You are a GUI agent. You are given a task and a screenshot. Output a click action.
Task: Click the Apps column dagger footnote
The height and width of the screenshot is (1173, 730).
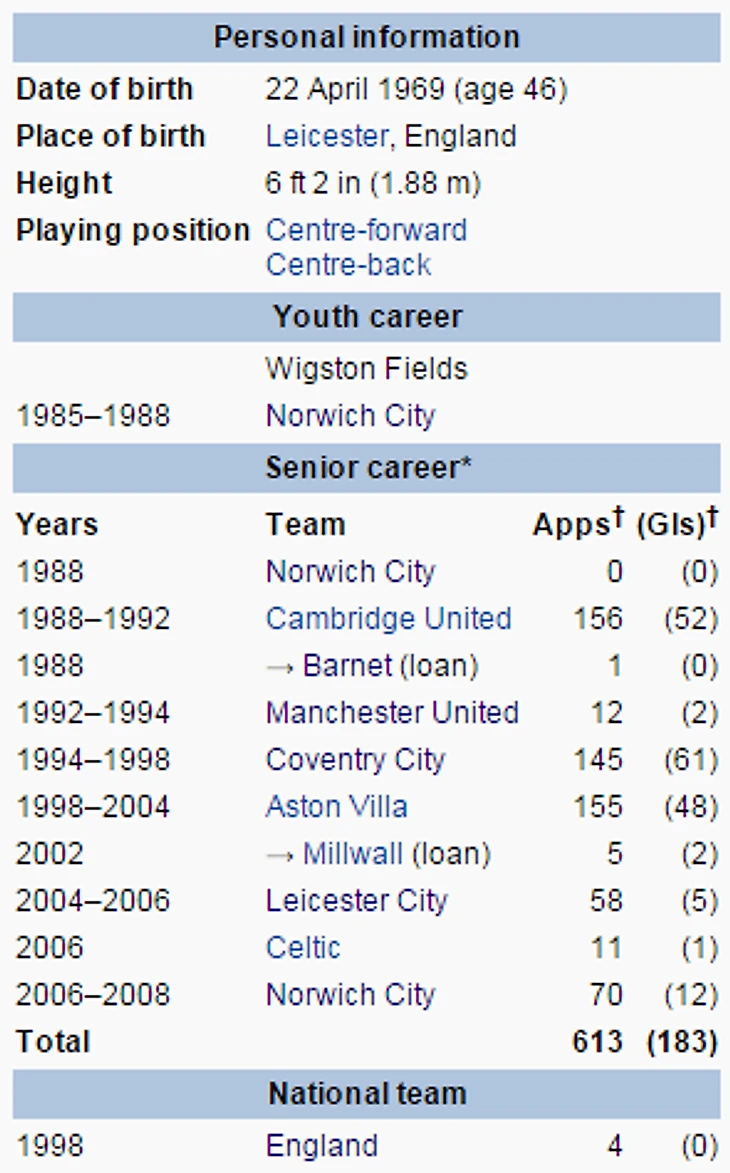click(617, 517)
